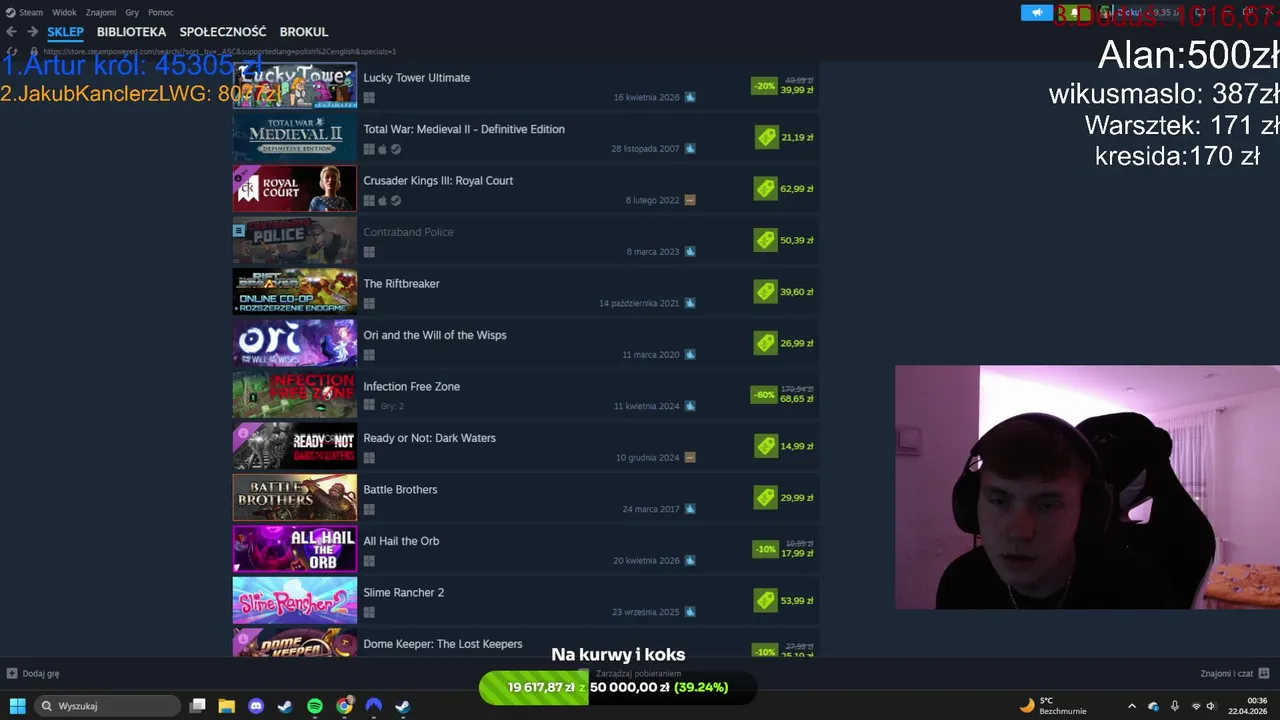Click the microphone icon in the system tray
Viewport: 1280px width, 720px height.
(1175, 706)
